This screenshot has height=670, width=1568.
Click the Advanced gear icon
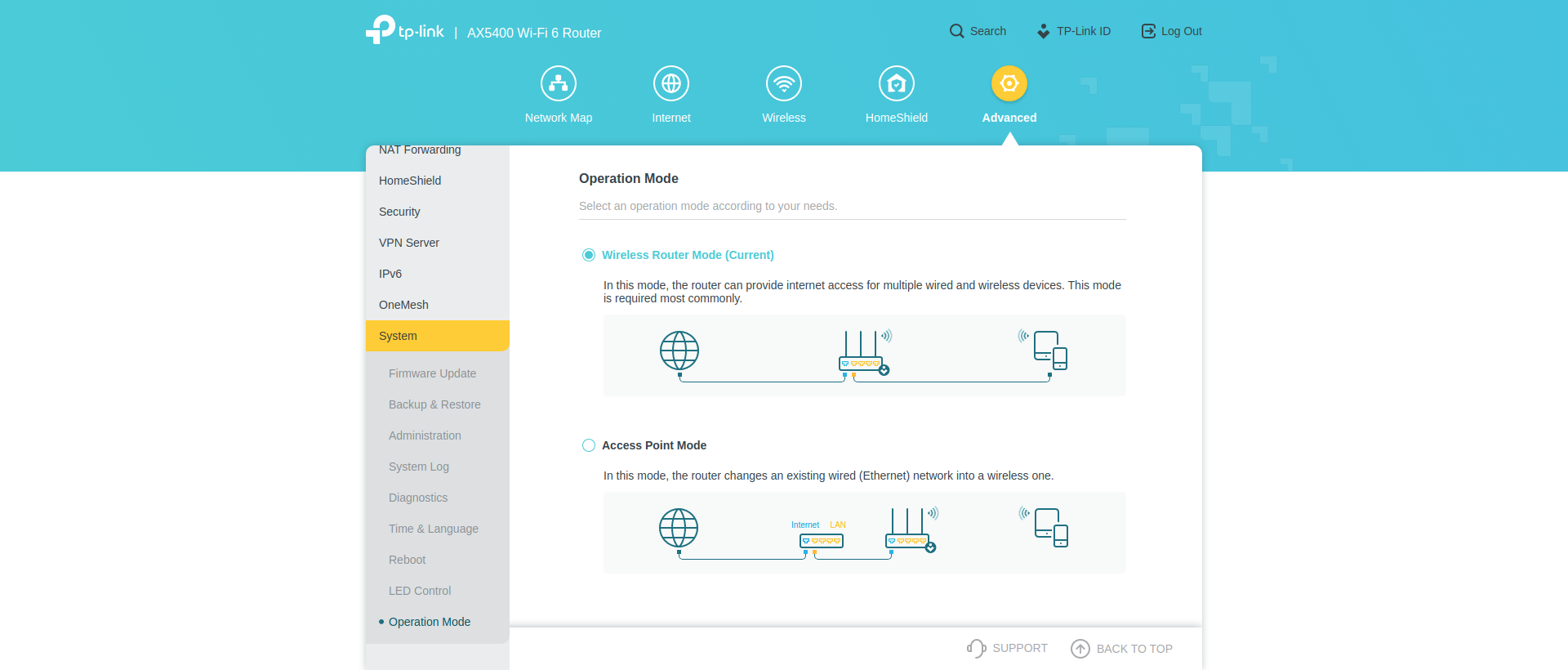click(x=1009, y=83)
